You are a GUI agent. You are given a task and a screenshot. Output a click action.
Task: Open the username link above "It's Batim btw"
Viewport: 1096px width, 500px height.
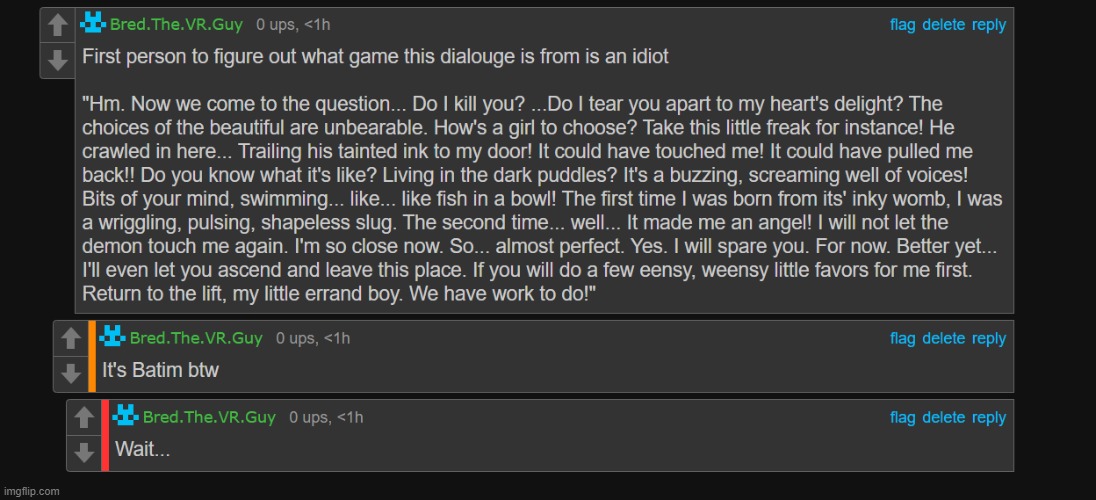196,338
